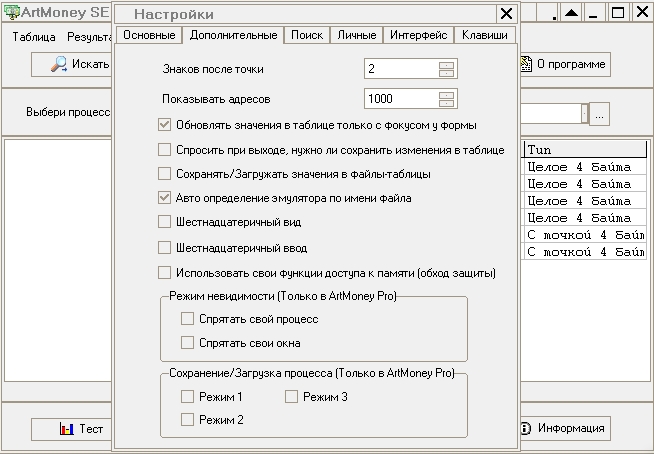Open Информация in ArtMoney window
Viewport: 654px width, 454px height.
pos(566,428)
